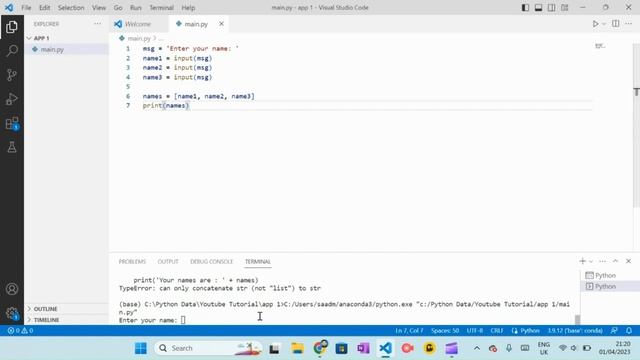The width and height of the screenshot is (640, 360).
Task: Open notifications bell in status bar
Action: pyautogui.click(x=629, y=331)
